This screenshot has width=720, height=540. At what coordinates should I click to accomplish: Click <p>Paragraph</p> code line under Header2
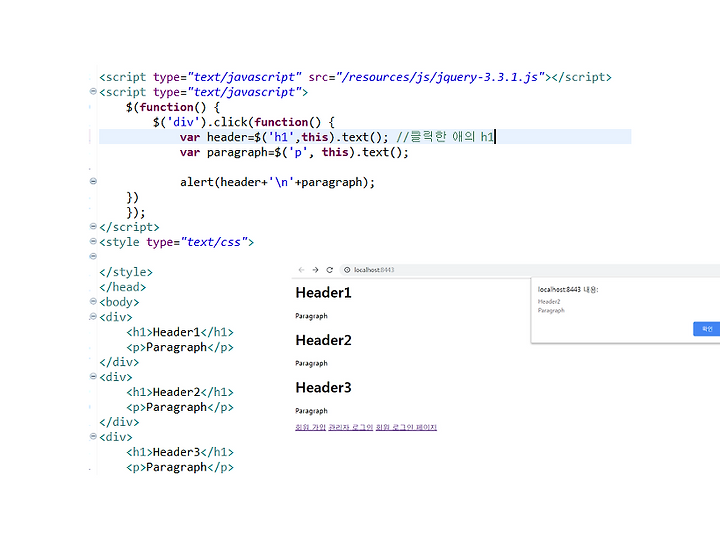[180, 408]
